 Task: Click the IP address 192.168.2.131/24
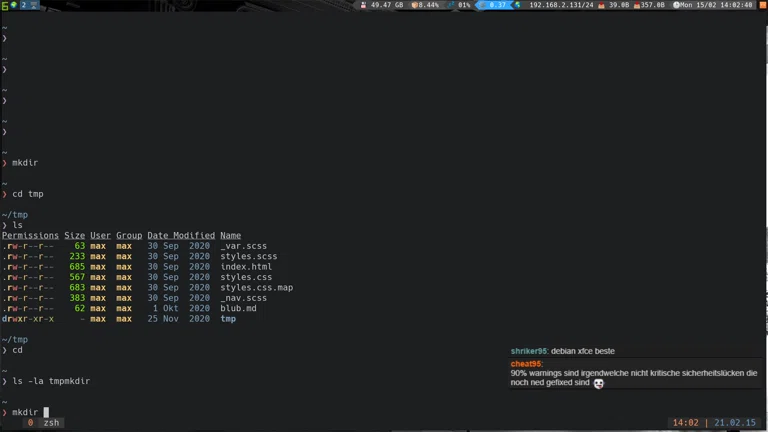click(561, 5)
